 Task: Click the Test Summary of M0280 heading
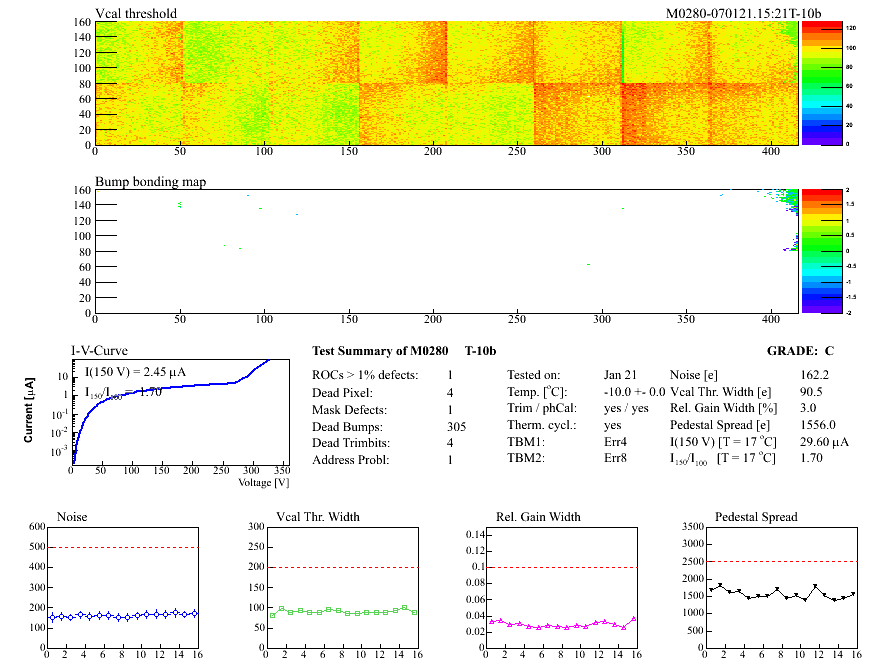coord(380,351)
